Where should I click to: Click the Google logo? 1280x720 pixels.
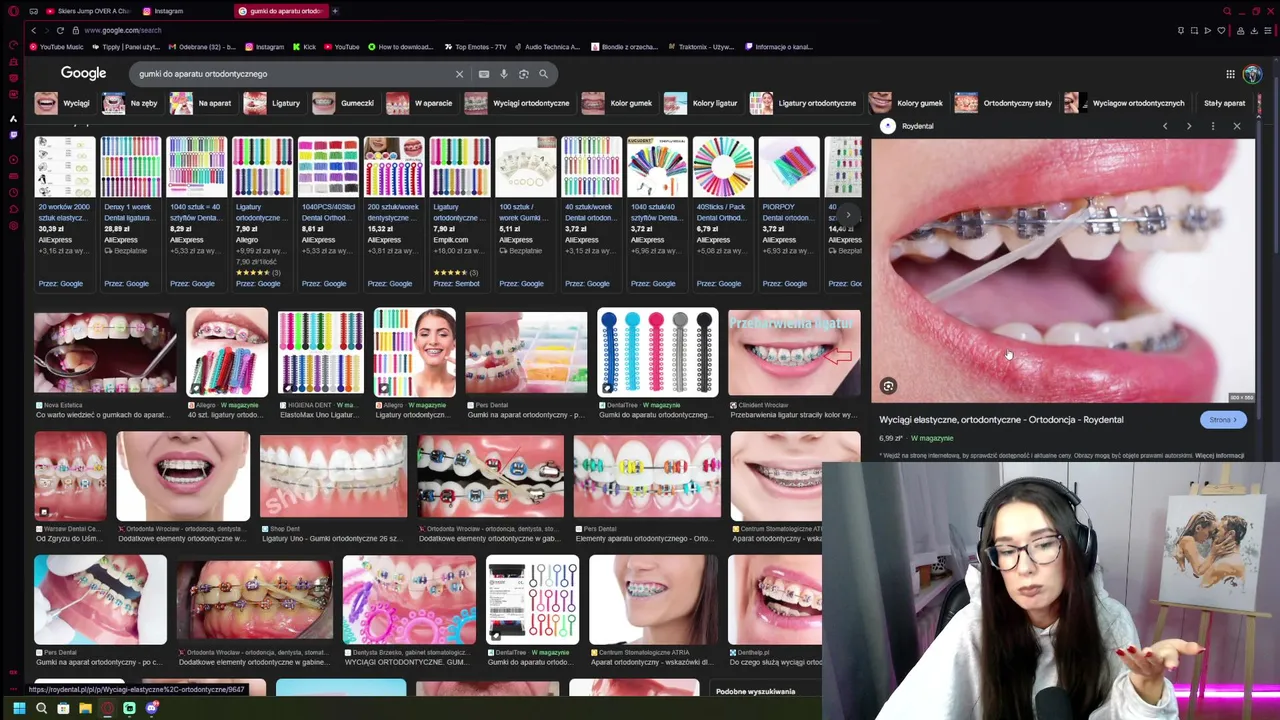pos(83,73)
